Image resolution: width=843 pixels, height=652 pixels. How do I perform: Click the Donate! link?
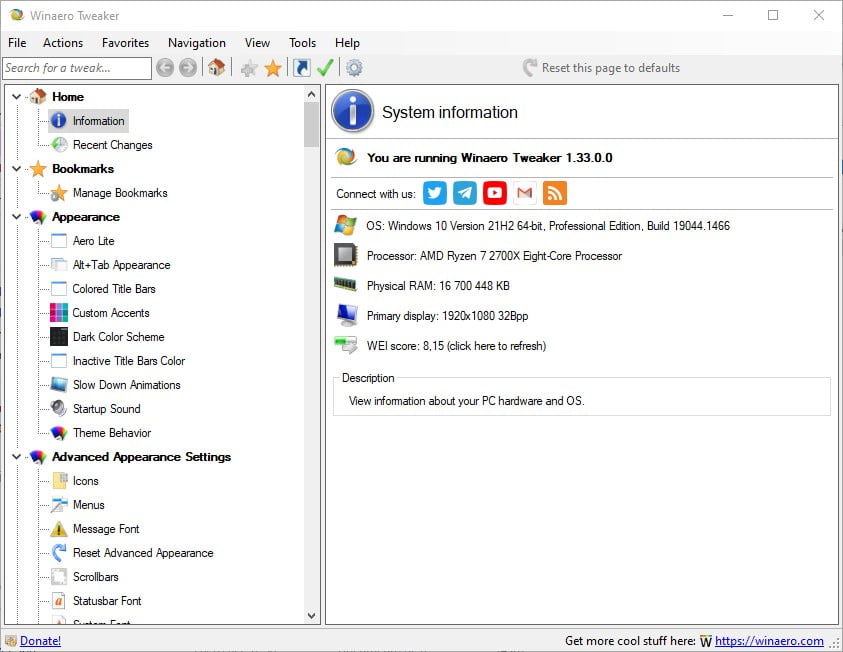tap(40, 641)
